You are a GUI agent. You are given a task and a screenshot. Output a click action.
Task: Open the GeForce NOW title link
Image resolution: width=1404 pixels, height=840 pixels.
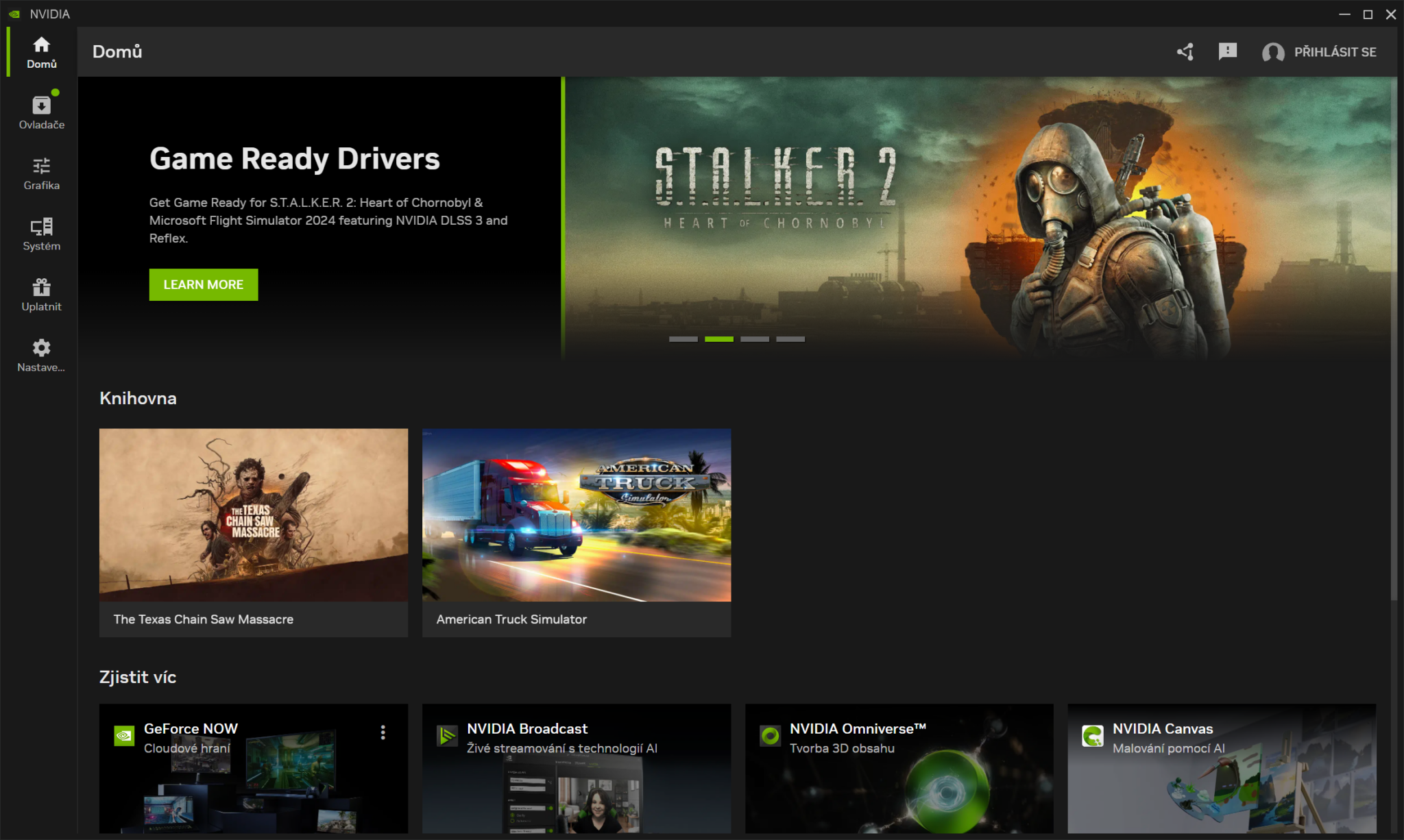pyautogui.click(x=191, y=729)
